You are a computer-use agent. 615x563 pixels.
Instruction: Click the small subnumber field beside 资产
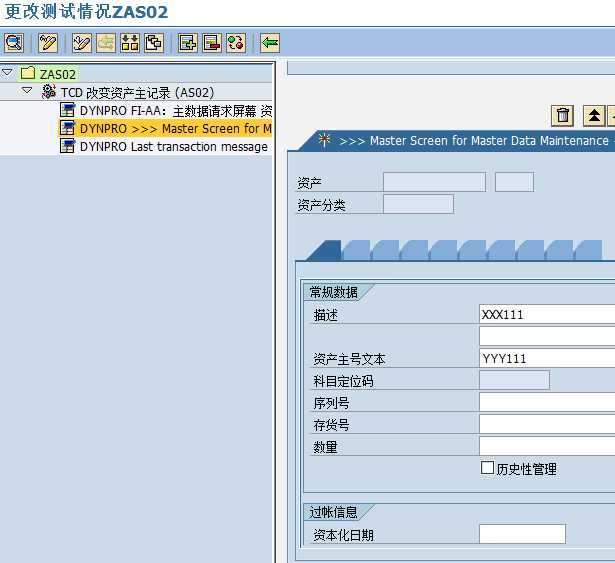click(514, 182)
